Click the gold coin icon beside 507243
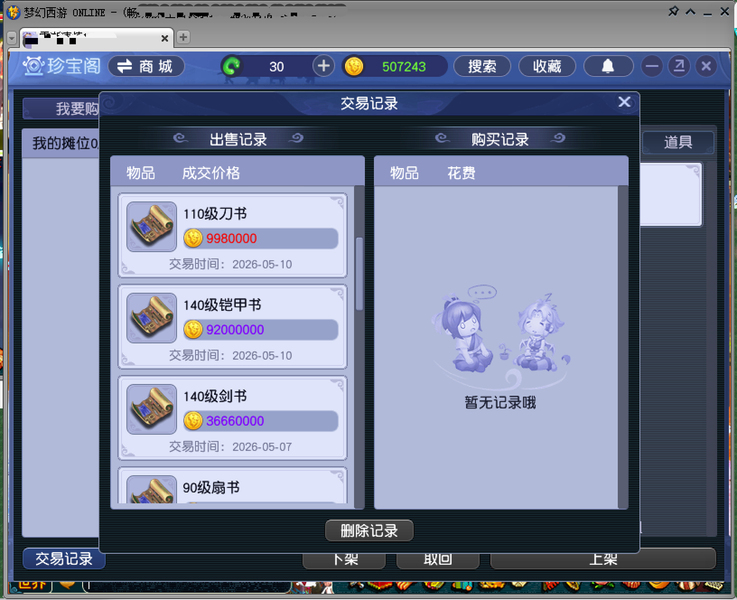 [x=354, y=66]
